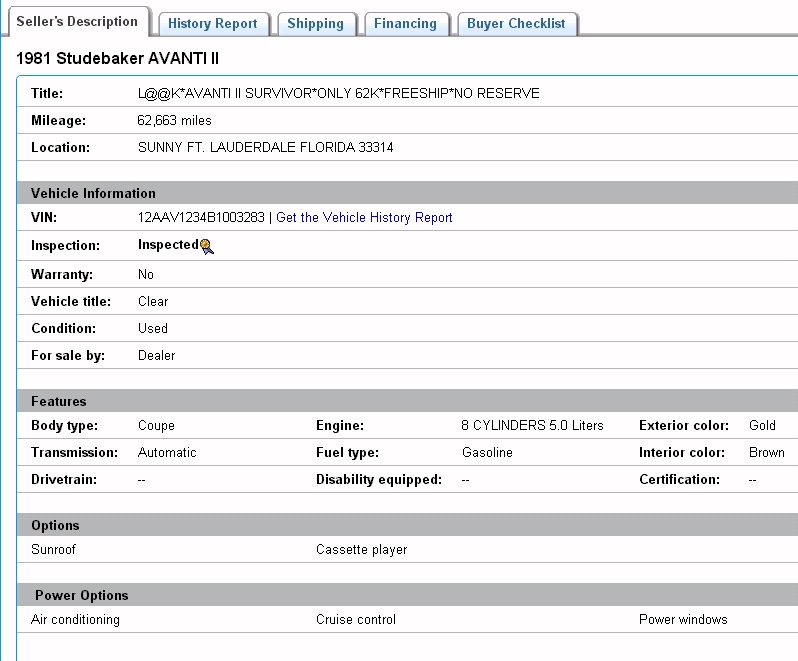The height and width of the screenshot is (661, 798).
Task: Switch to the History Report tab
Action: point(212,24)
